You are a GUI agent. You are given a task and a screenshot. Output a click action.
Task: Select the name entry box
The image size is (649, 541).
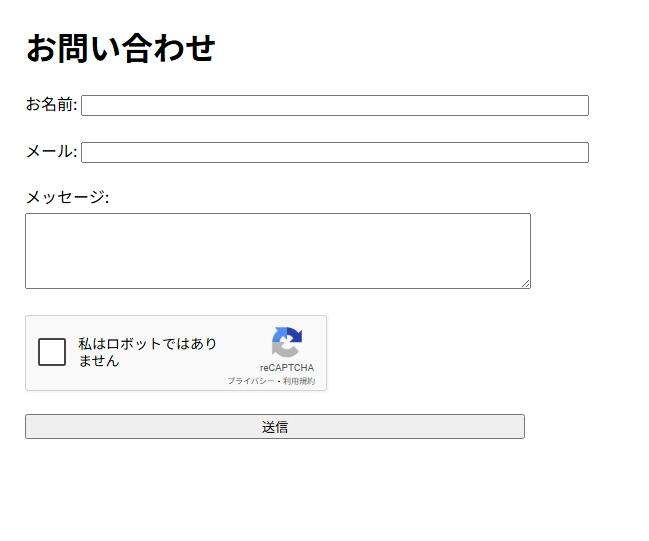tap(334, 106)
